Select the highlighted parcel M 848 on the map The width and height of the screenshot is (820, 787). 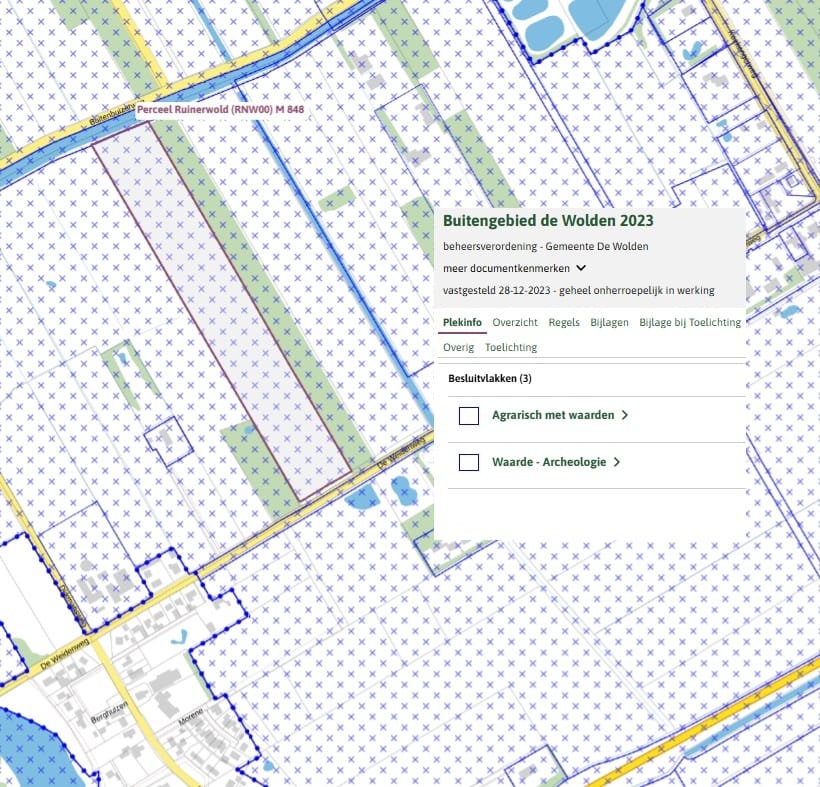pyautogui.click(x=222, y=311)
